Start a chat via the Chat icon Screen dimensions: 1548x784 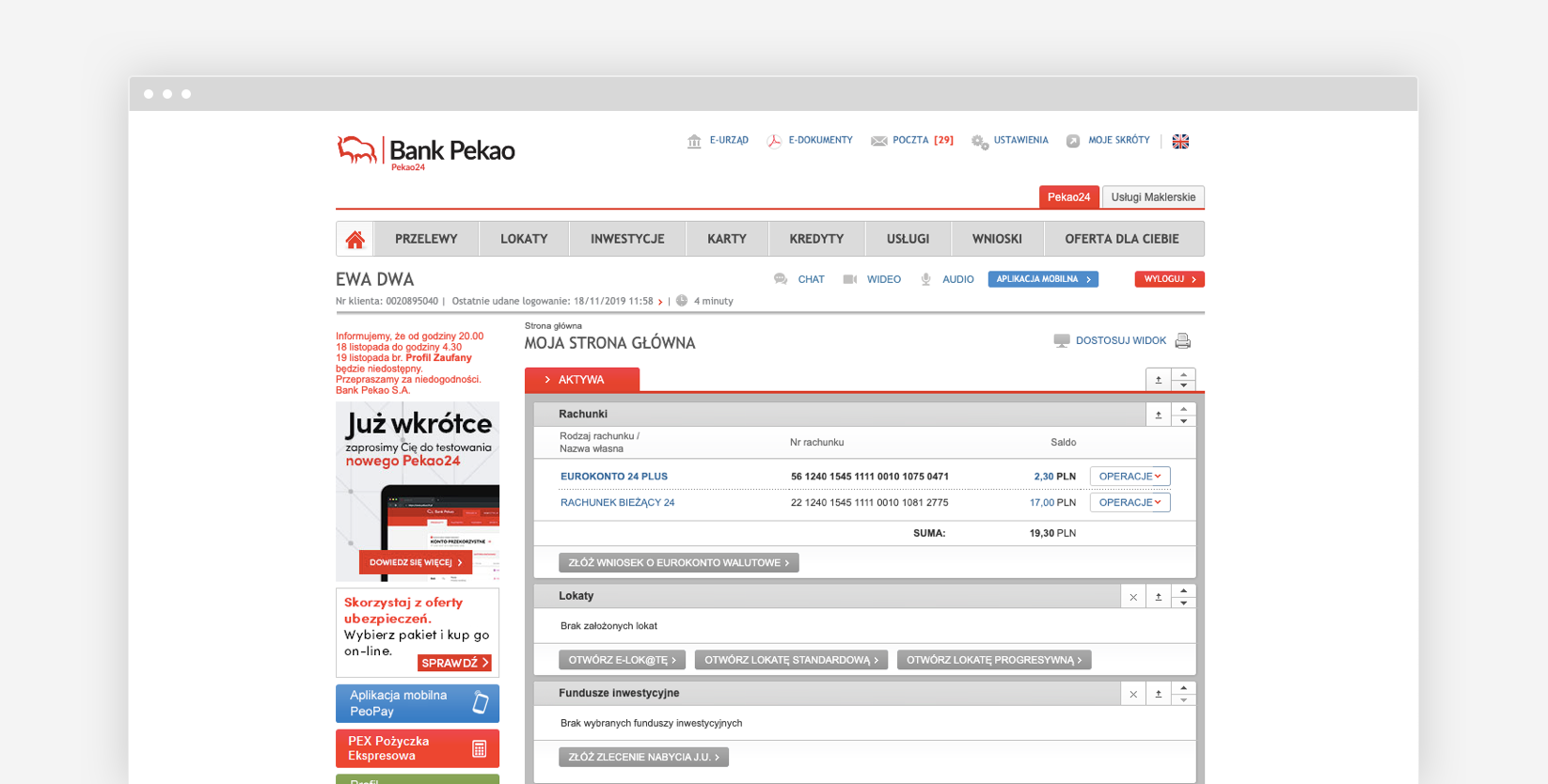pyautogui.click(x=781, y=279)
